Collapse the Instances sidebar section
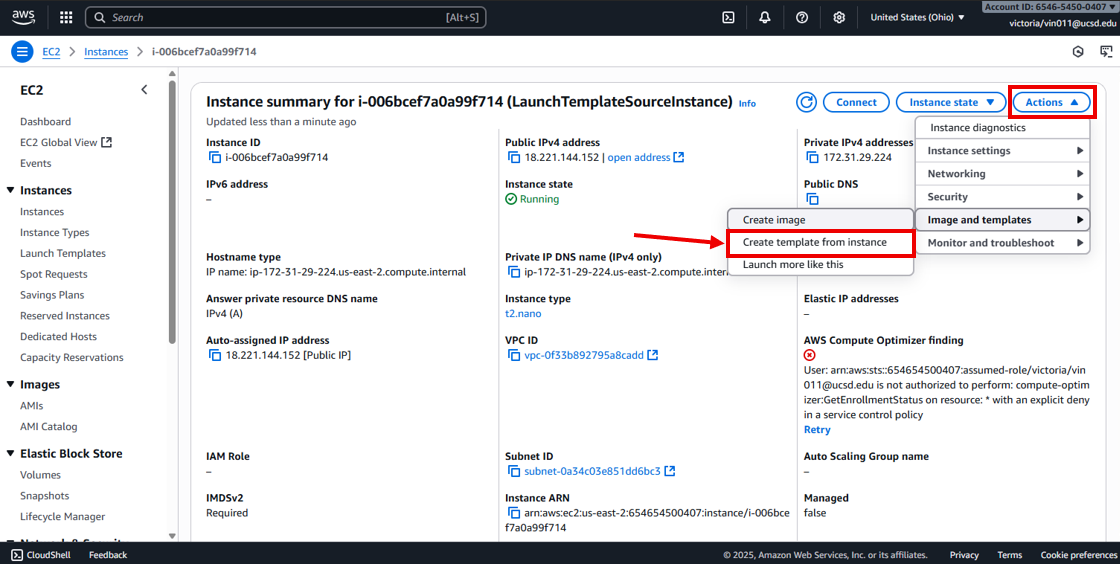This screenshot has height=564, width=1120. tap(10, 190)
